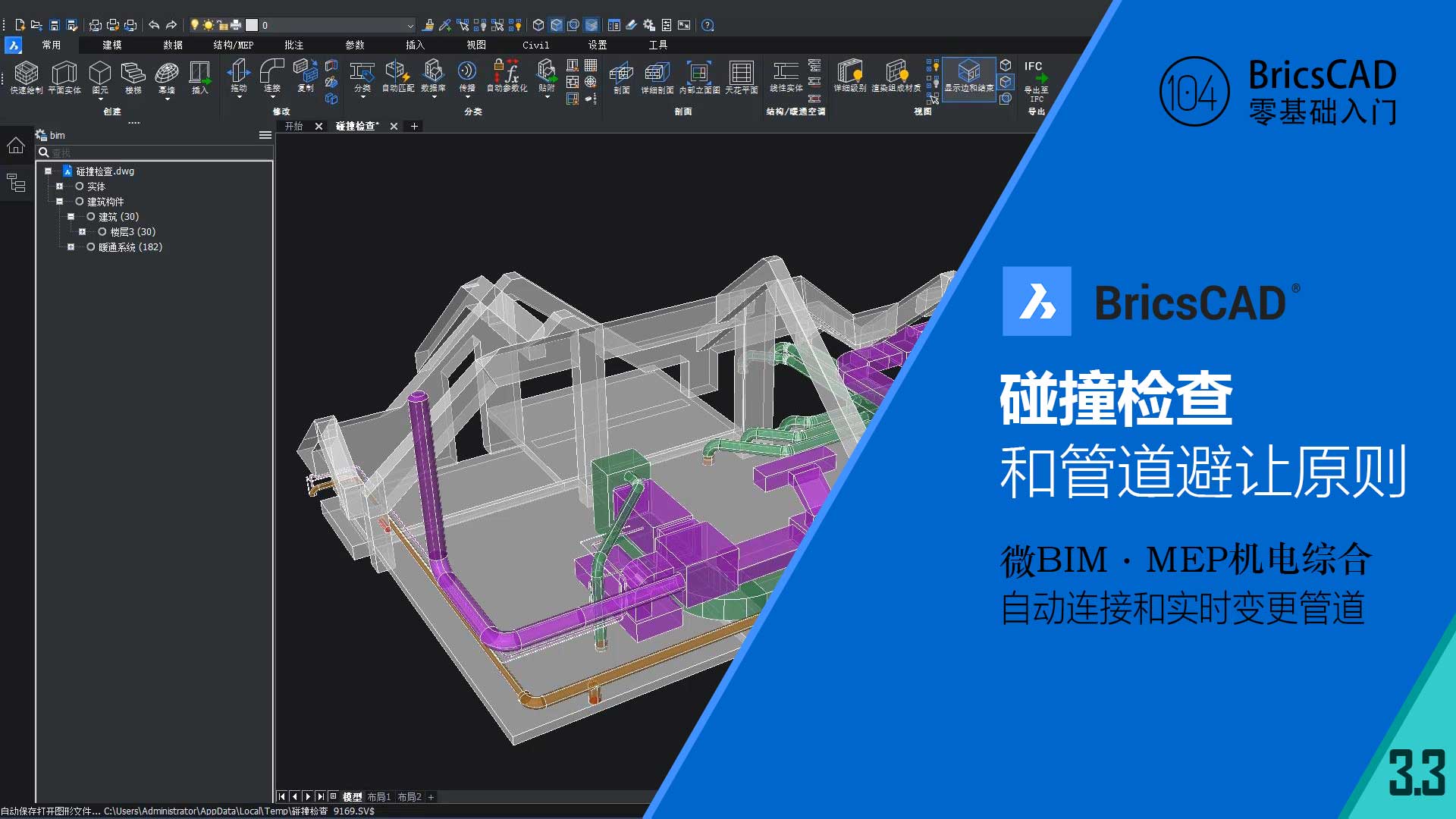The width and height of the screenshot is (1456, 819).
Task: Switch to 布局1 layout tab
Action: tap(378, 797)
